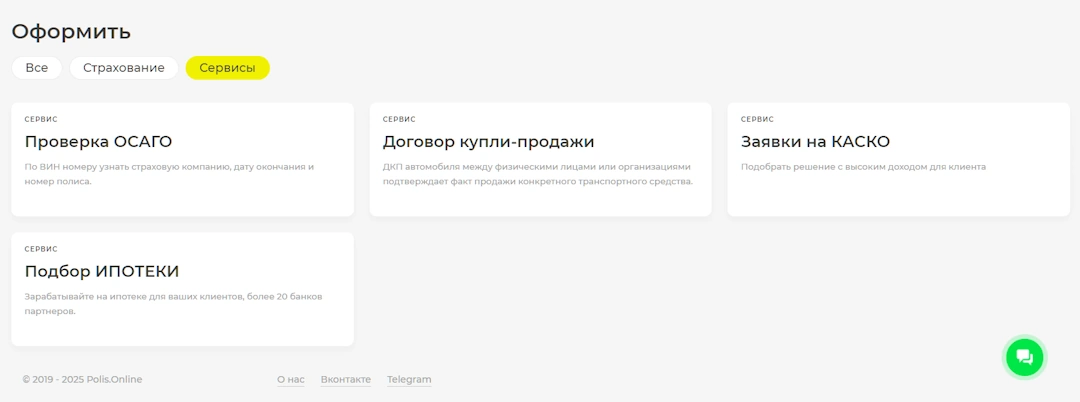
Task: Select the Страхование filter tab
Action: click(124, 68)
